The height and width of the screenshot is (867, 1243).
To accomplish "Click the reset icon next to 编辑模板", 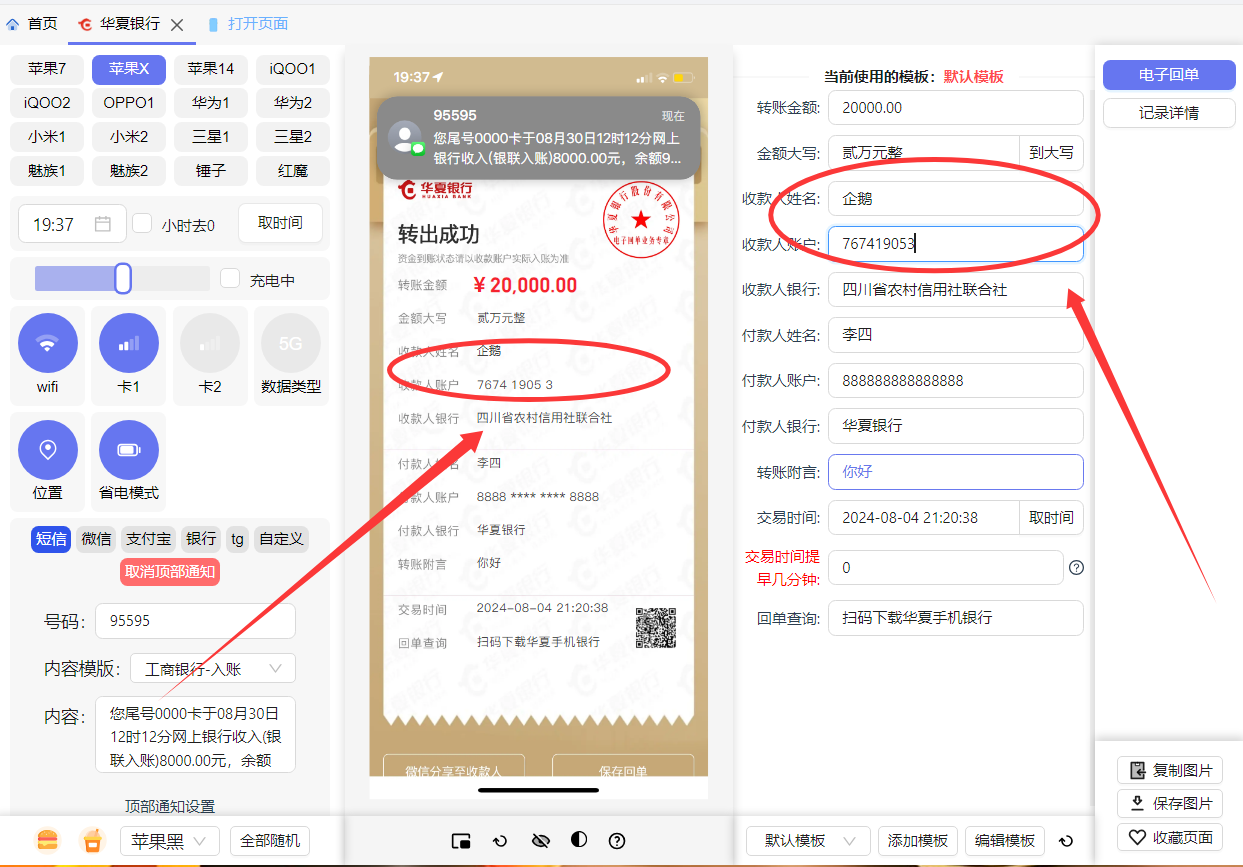I will pos(1066,841).
